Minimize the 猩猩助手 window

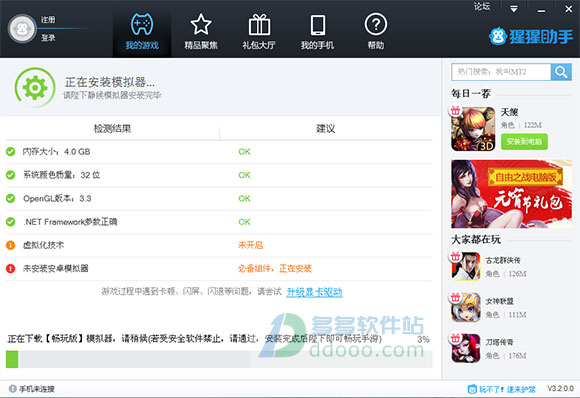[541, 10]
